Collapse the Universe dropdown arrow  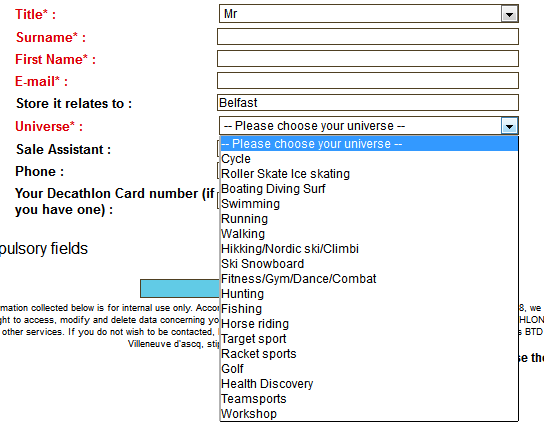pos(509,126)
